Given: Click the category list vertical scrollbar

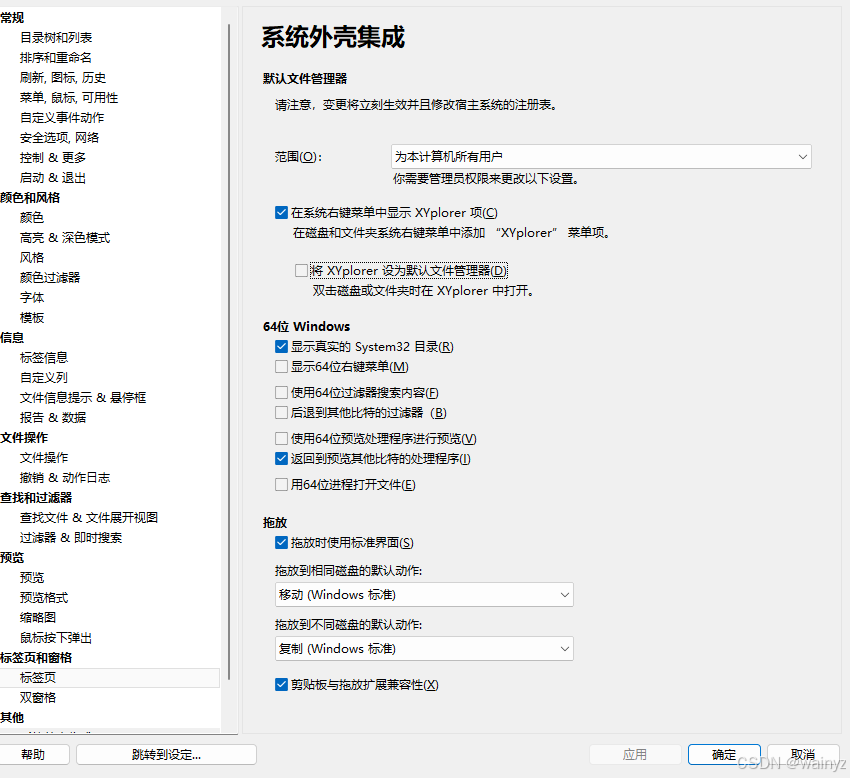Looking at the screenshot, I should tap(229, 351).
